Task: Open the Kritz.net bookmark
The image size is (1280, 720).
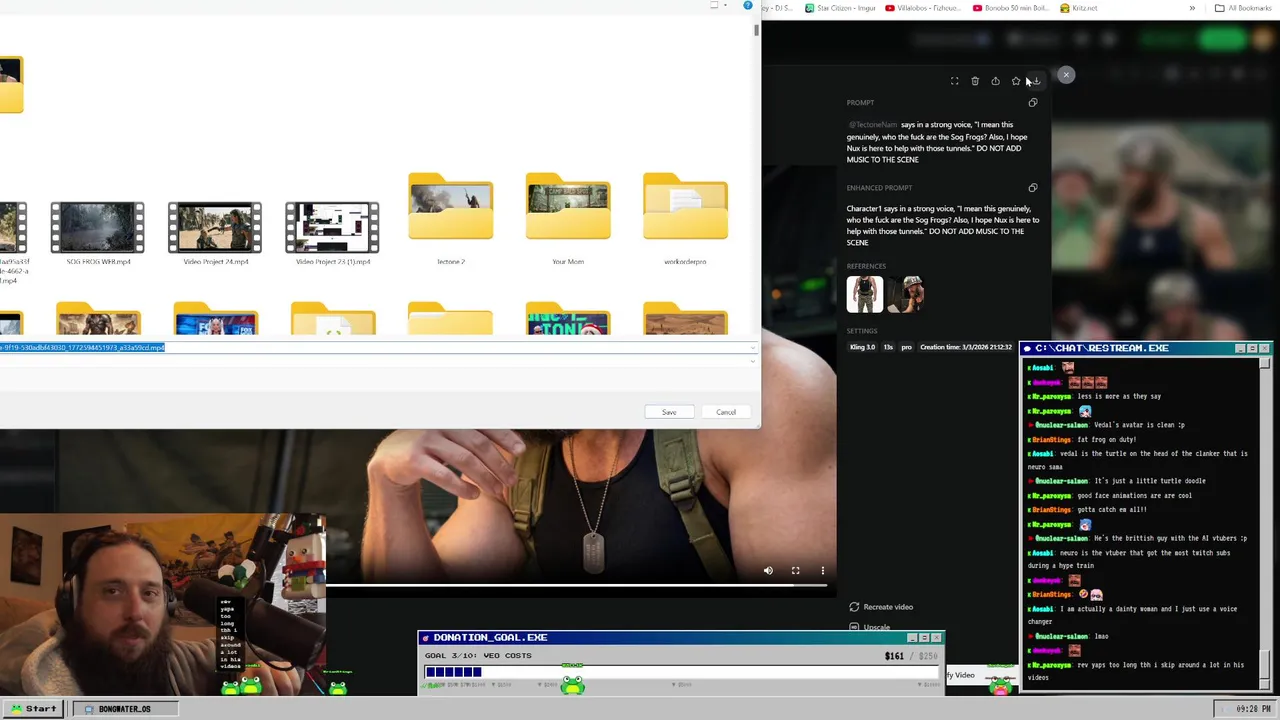Action: pos(1078,8)
